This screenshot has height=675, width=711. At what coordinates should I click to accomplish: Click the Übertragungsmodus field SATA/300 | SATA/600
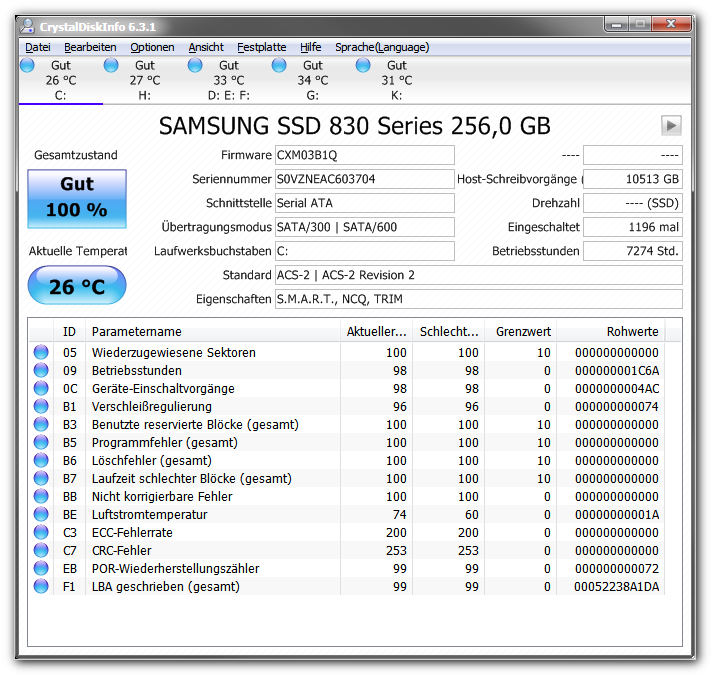tap(365, 227)
